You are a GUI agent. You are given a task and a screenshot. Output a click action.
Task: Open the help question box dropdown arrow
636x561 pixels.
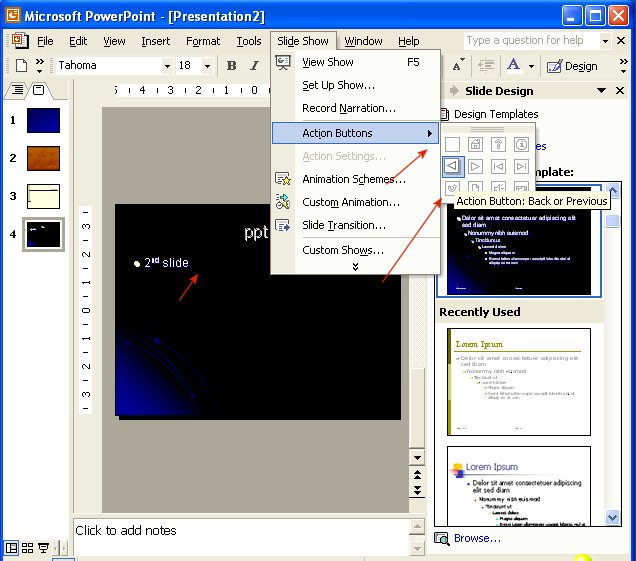[x=605, y=41]
